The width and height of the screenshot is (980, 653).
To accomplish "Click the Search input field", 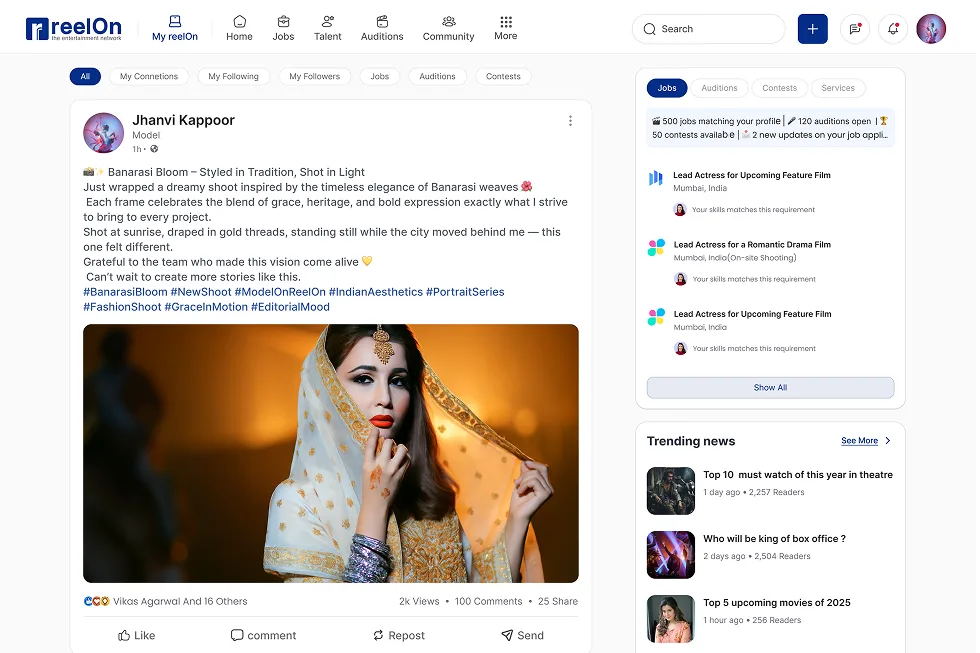I will [708, 29].
